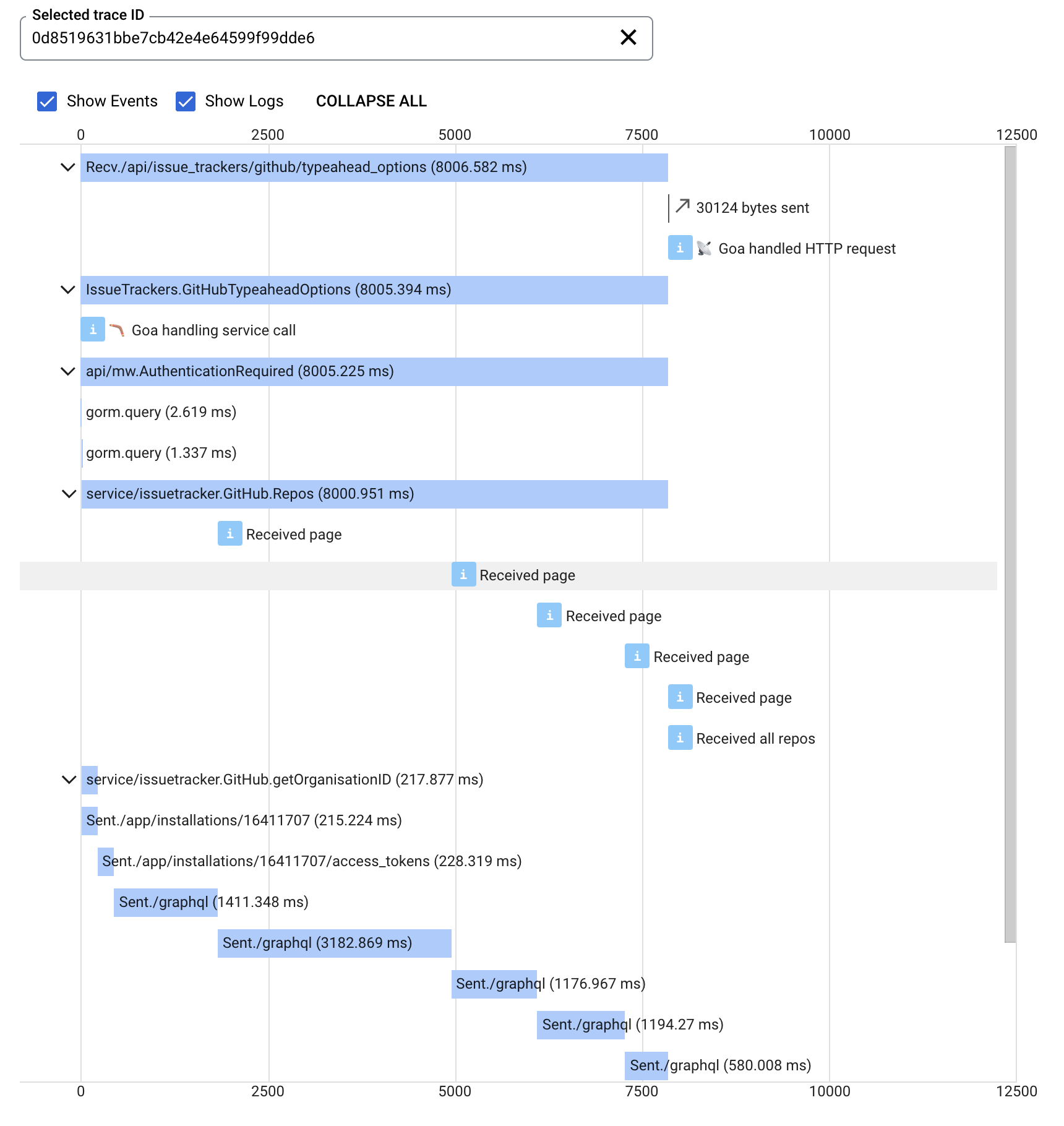Collapse the service/issuetracker.GitHub.Repos span
The width and height of the screenshot is (1064, 1126).
[x=69, y=494]
